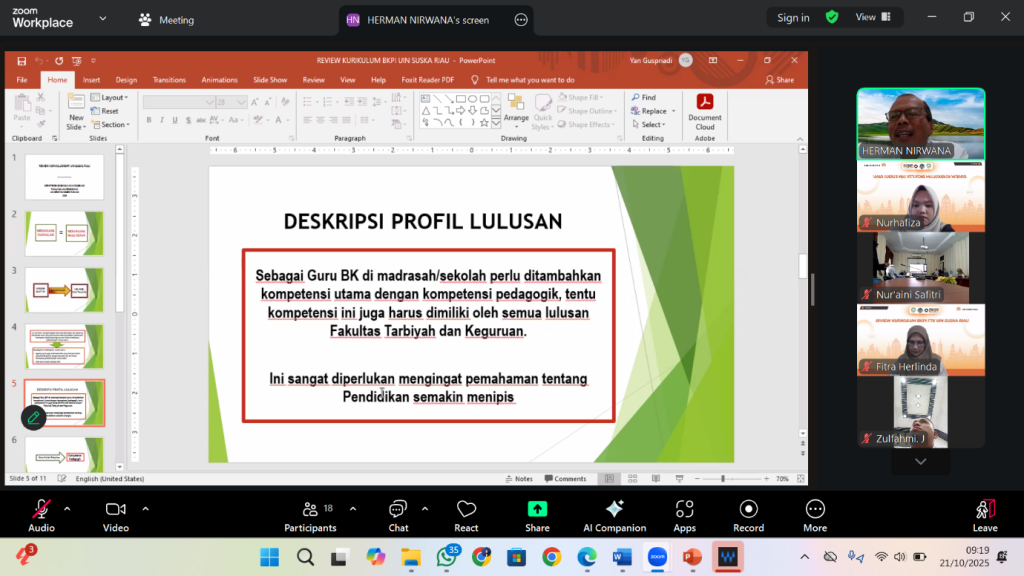This screenshot has height=576, width=1024.
Task: Click the Sign in button
Action: (793, 17)
